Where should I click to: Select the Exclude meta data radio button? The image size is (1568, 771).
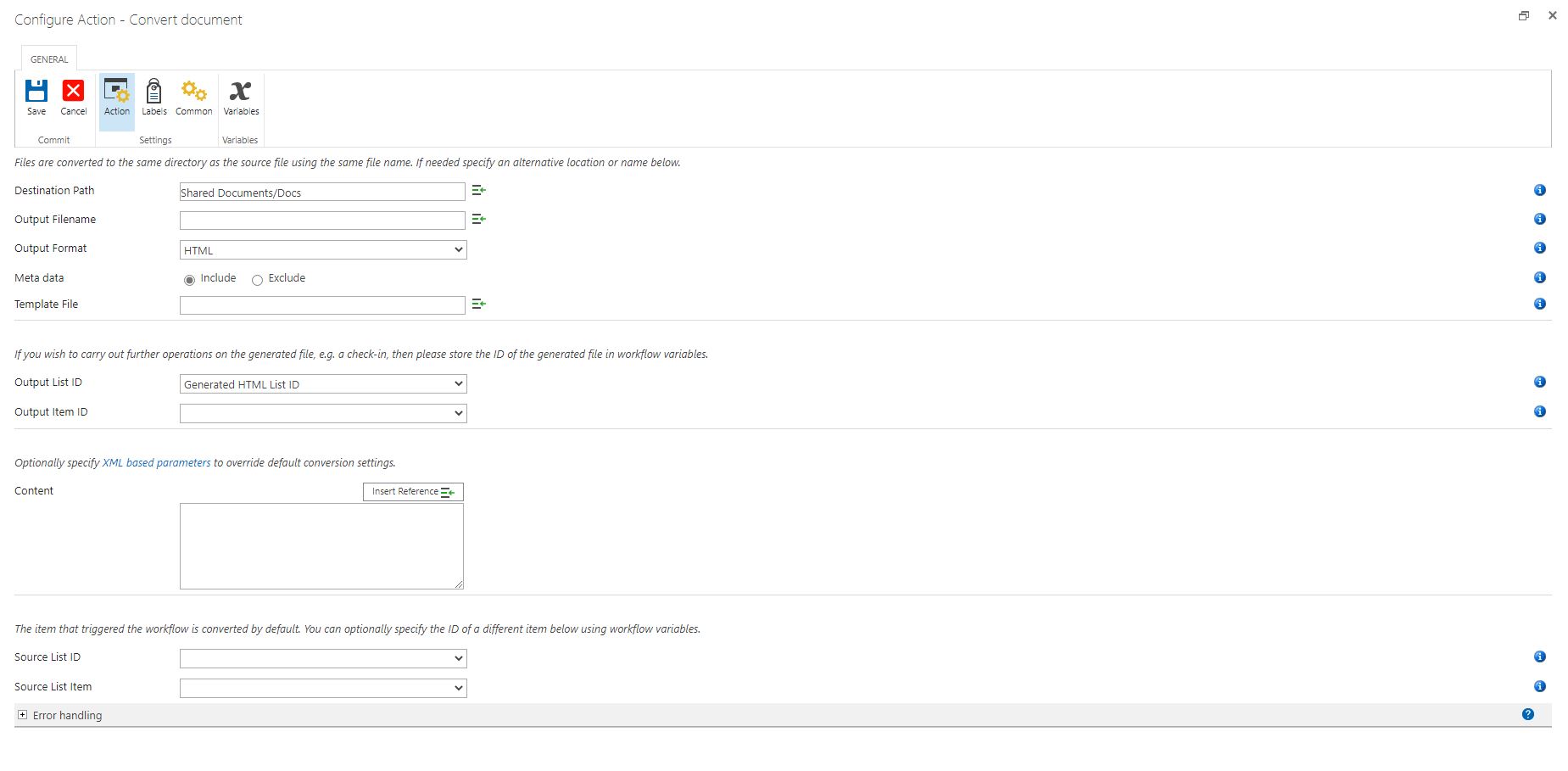257,279
